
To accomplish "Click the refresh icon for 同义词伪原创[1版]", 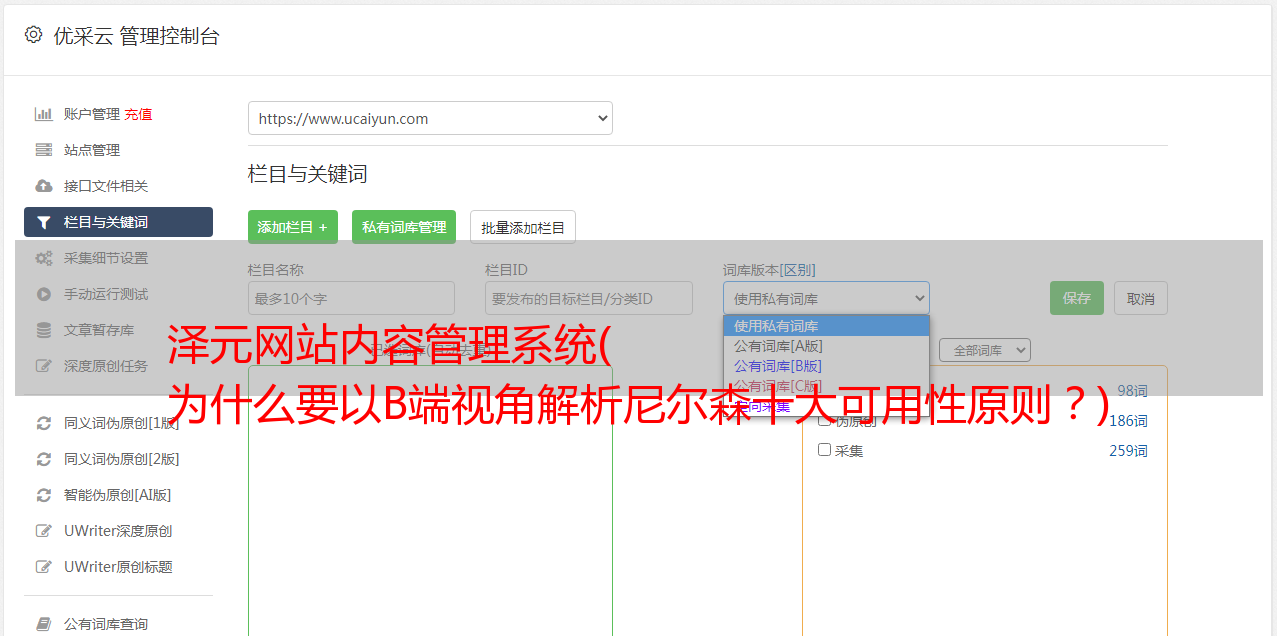I will coord(44,423).
